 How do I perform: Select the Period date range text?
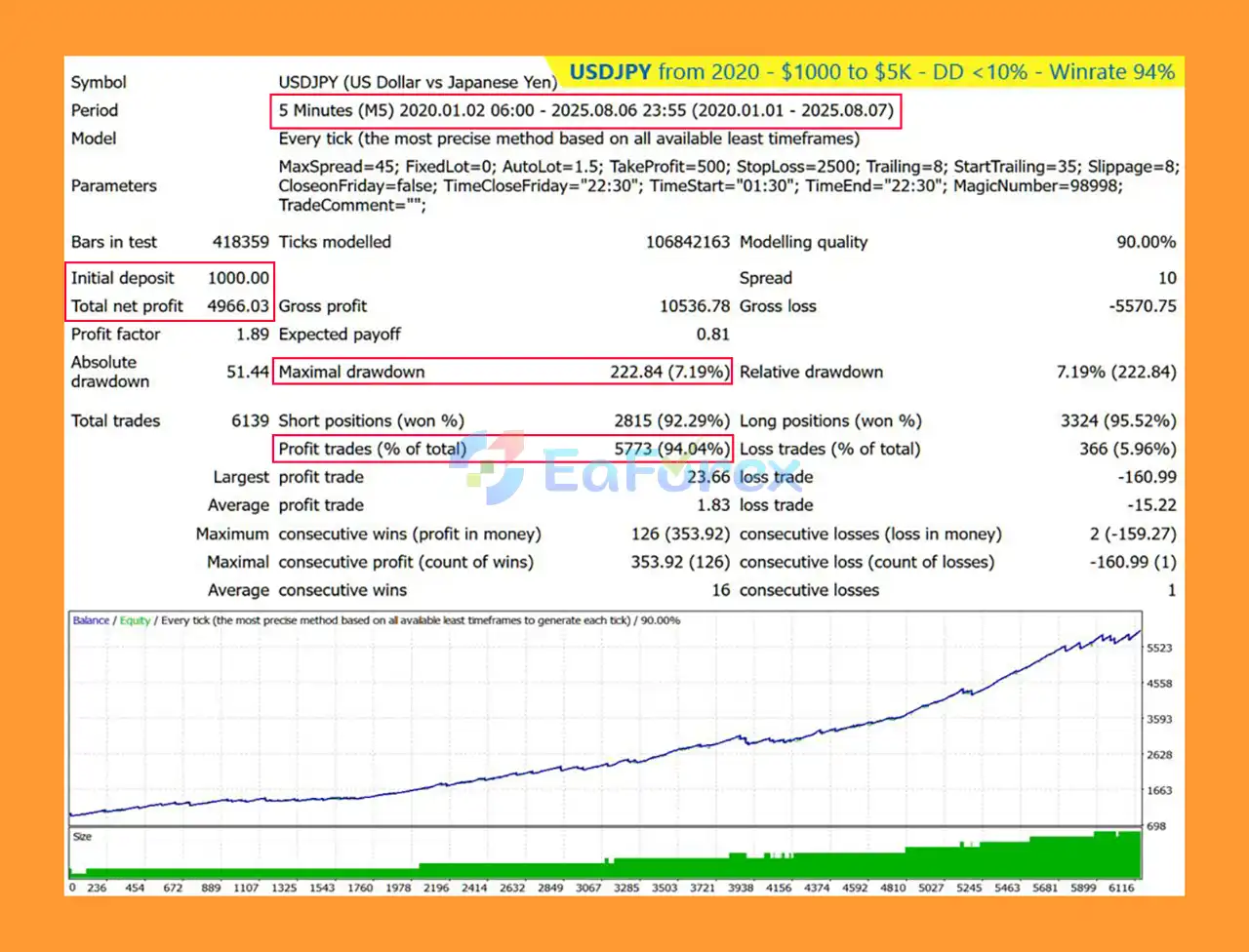[585, 110]
